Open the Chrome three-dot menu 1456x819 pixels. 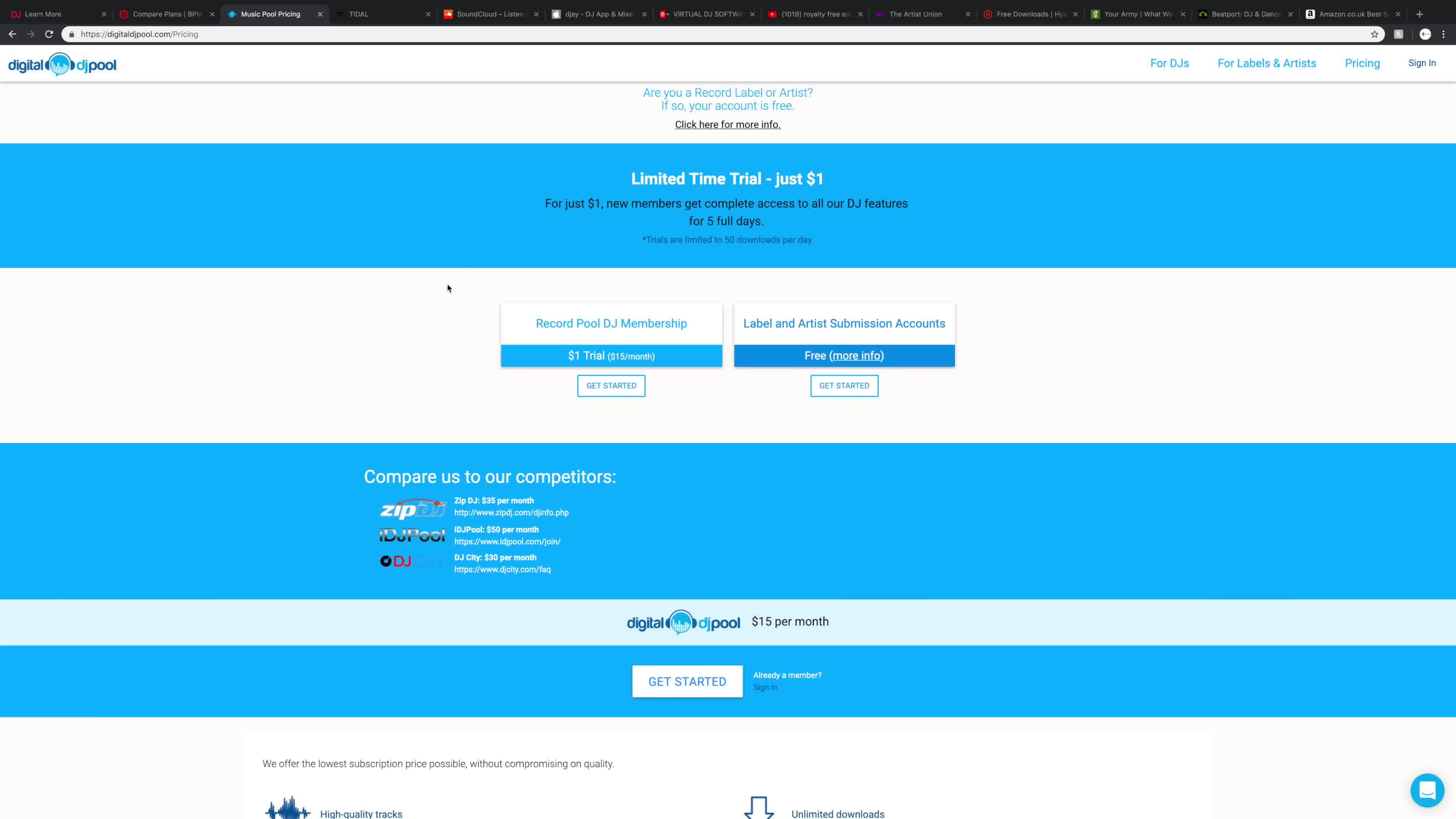1443,35
